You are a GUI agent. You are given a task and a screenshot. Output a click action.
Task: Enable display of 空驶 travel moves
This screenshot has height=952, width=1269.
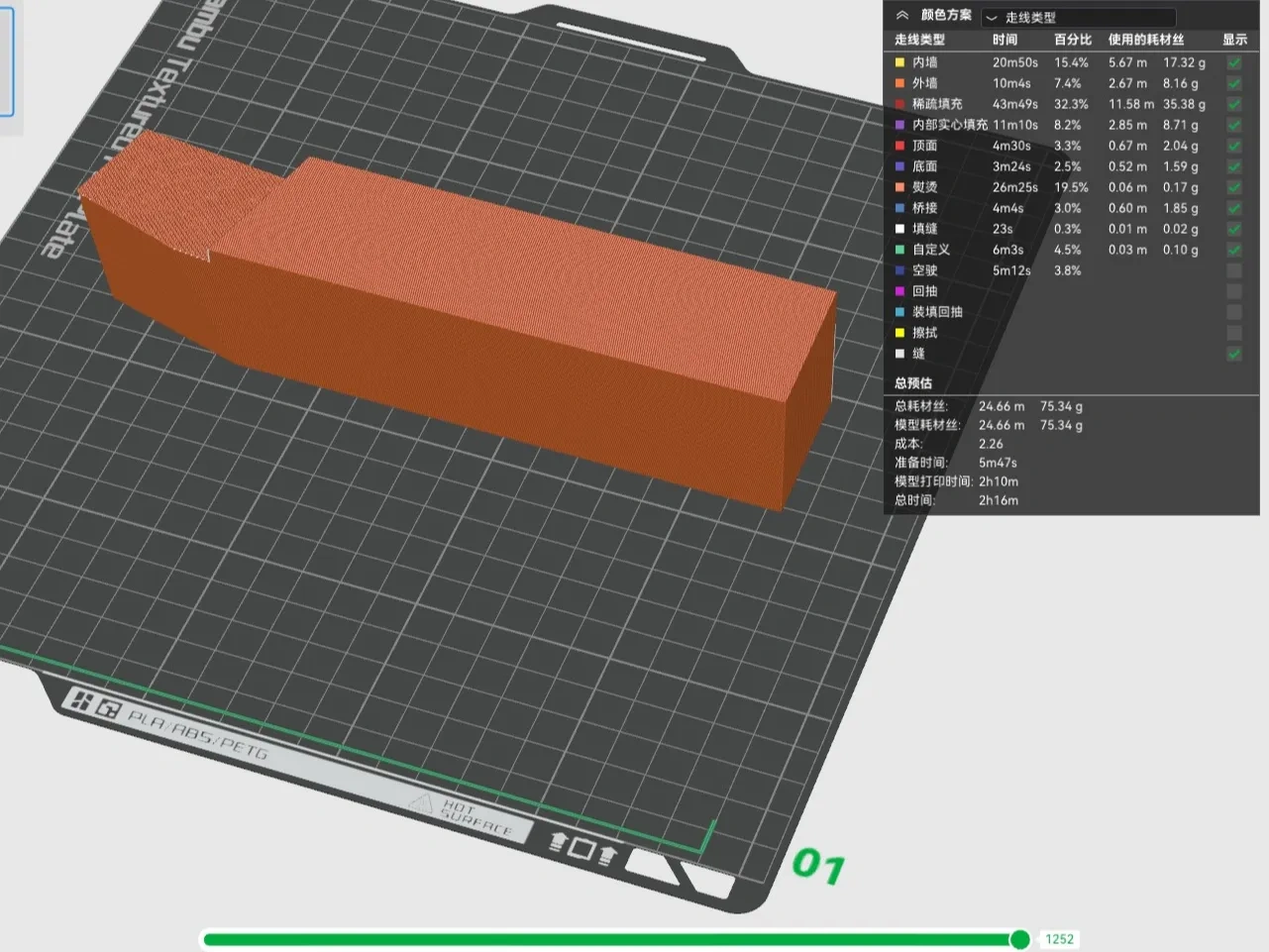click(x=1234, y=270)
